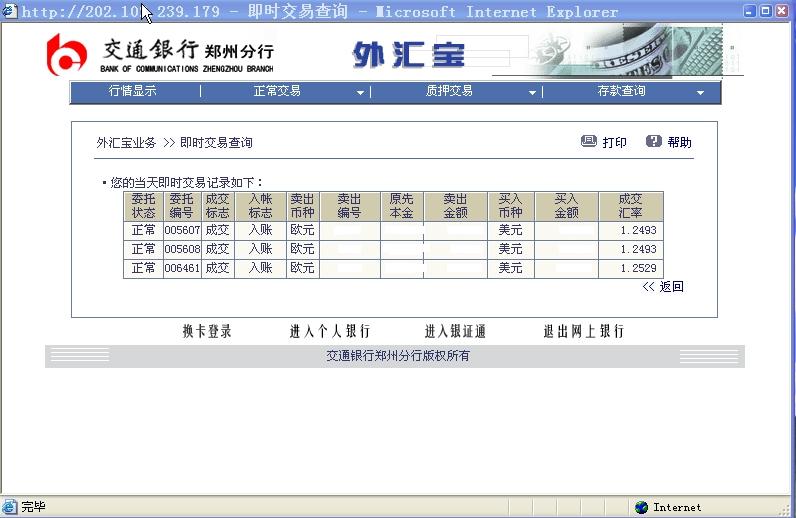Click the 卖出编号 column header
The height and width of the screenshot is (518, 796).
(x=350, y=206)
